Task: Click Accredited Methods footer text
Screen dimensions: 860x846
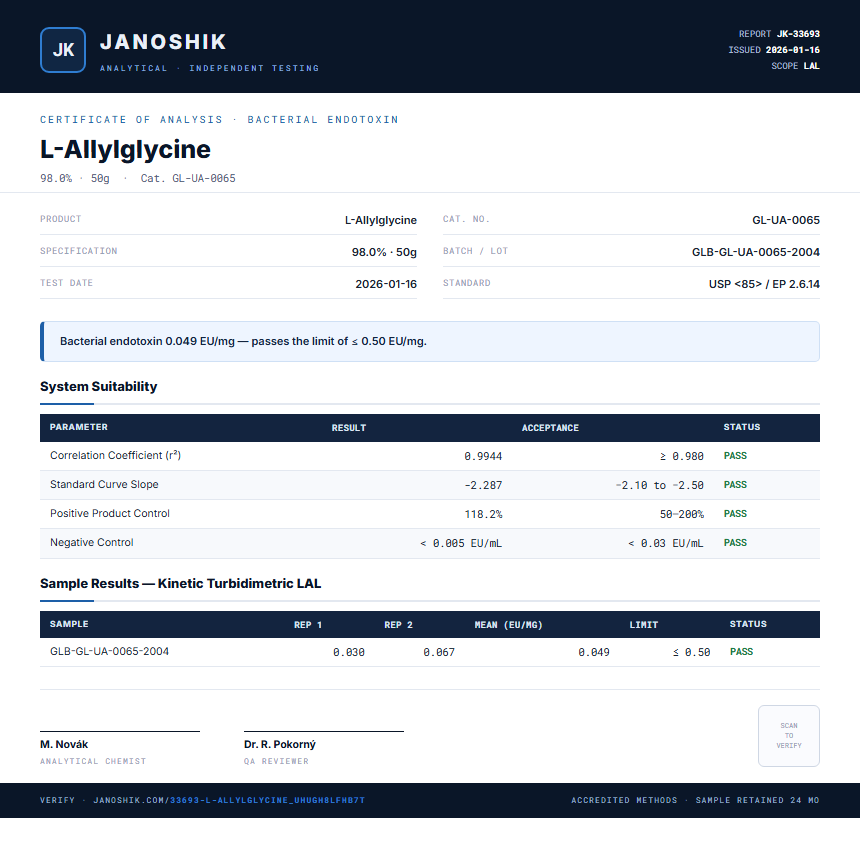Action: coord(624,800)
